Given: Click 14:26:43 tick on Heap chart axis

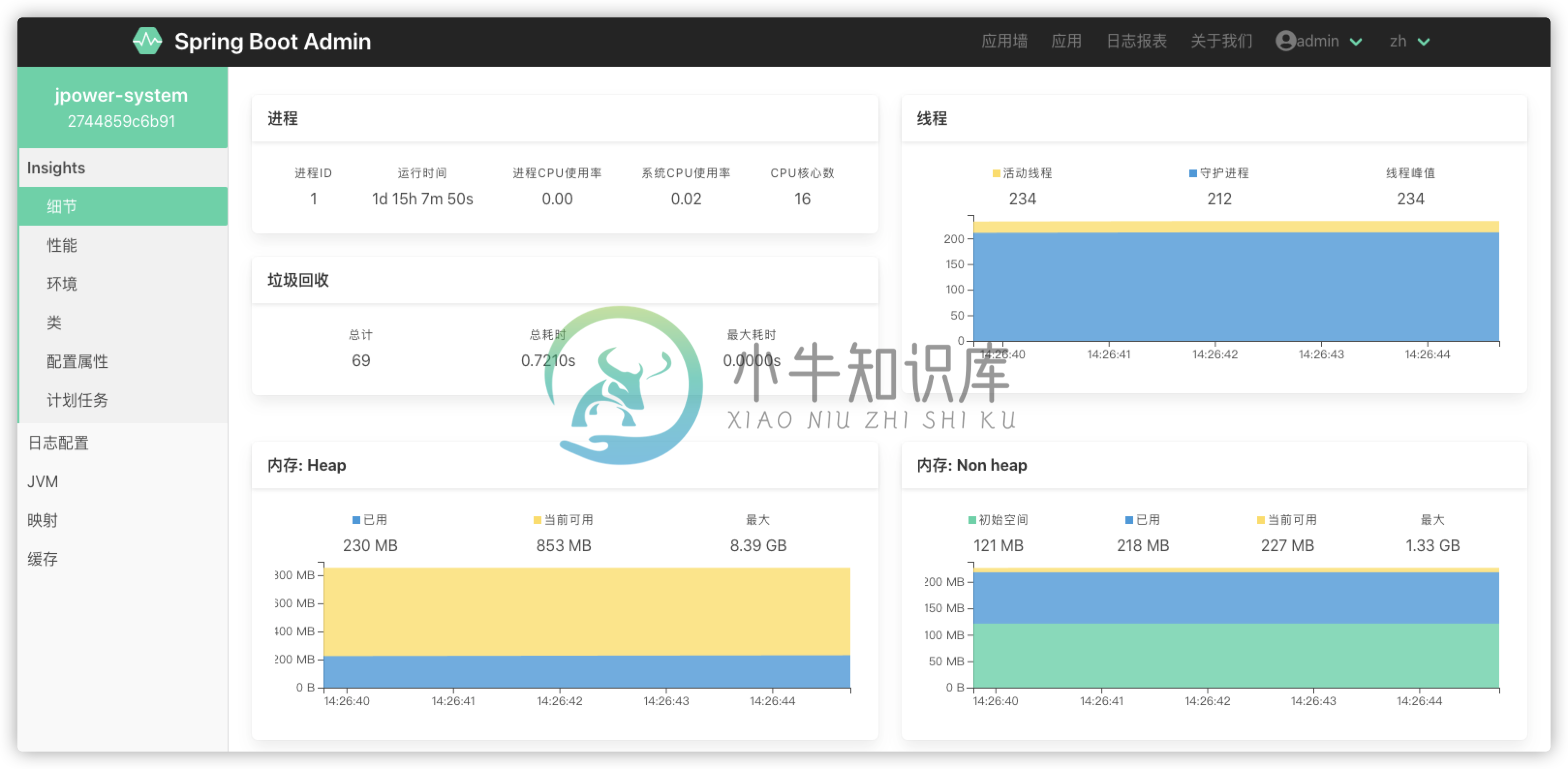Looking at the screenshot, I should pyautogui.click(x=666, y=701).
